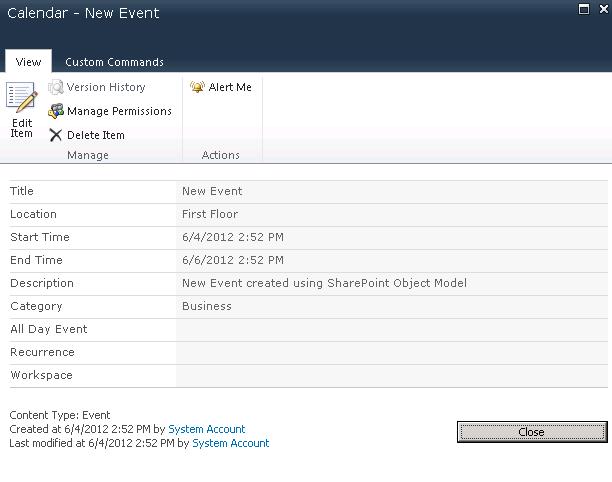The width and height of the screenshot is (612, 482).
Task: Click the 'Category' field label
Action: click(x=36, y=306)
